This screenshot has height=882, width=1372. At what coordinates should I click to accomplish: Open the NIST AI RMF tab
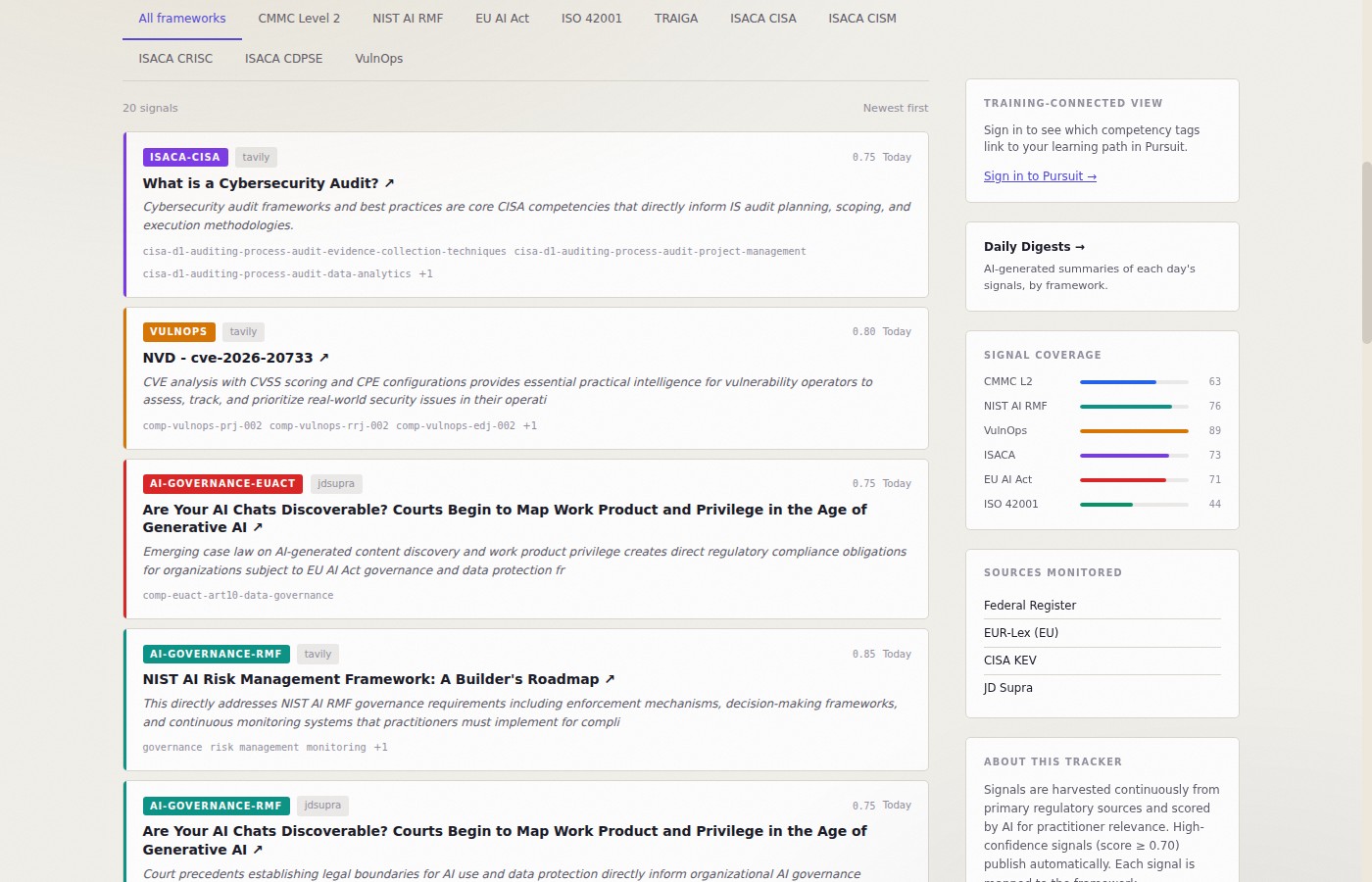[408, 19]
